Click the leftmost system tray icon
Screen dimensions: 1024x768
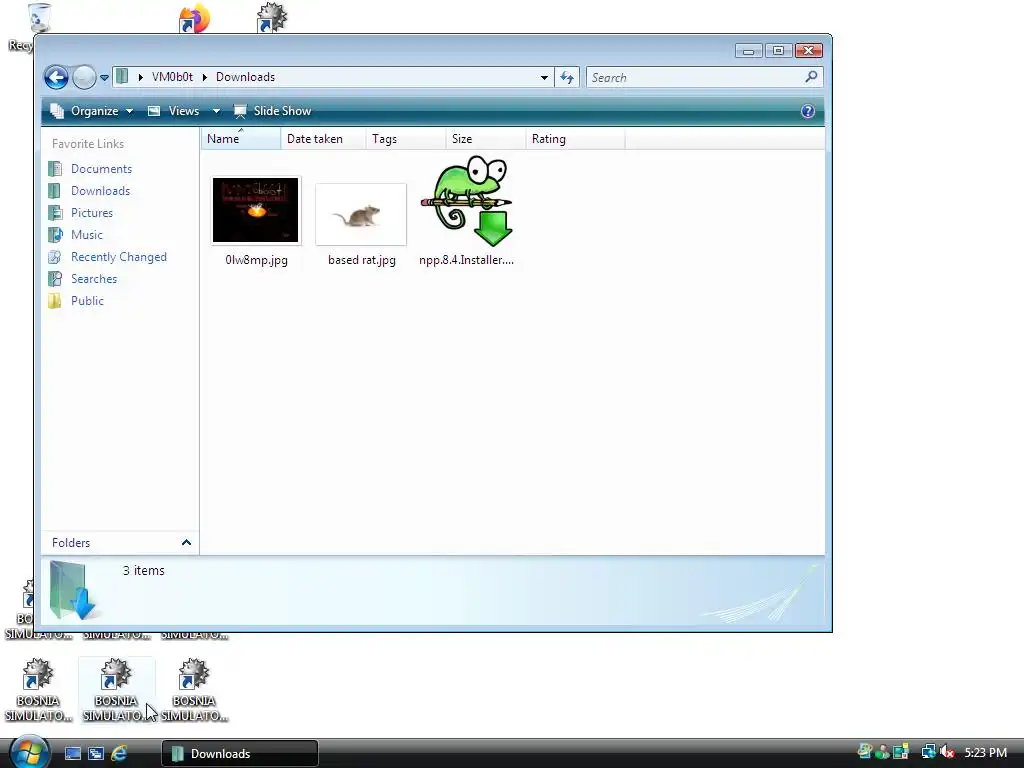coord(865,752)
